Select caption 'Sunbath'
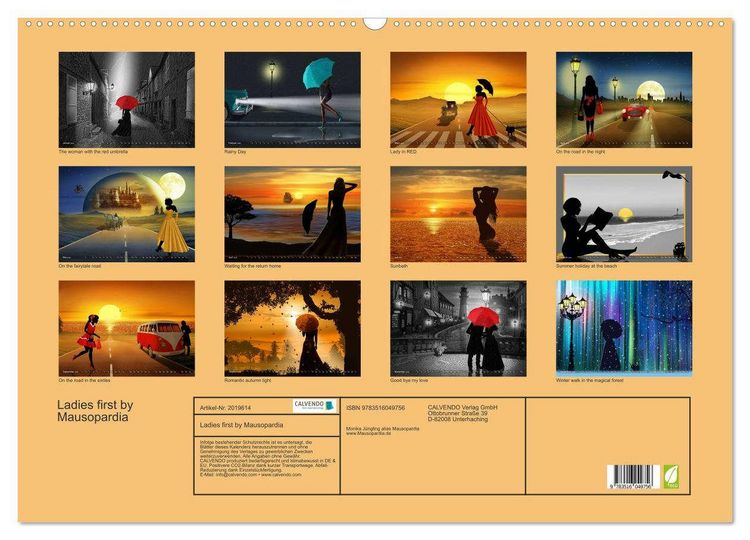The image size is (750, 540). point(399,266)
